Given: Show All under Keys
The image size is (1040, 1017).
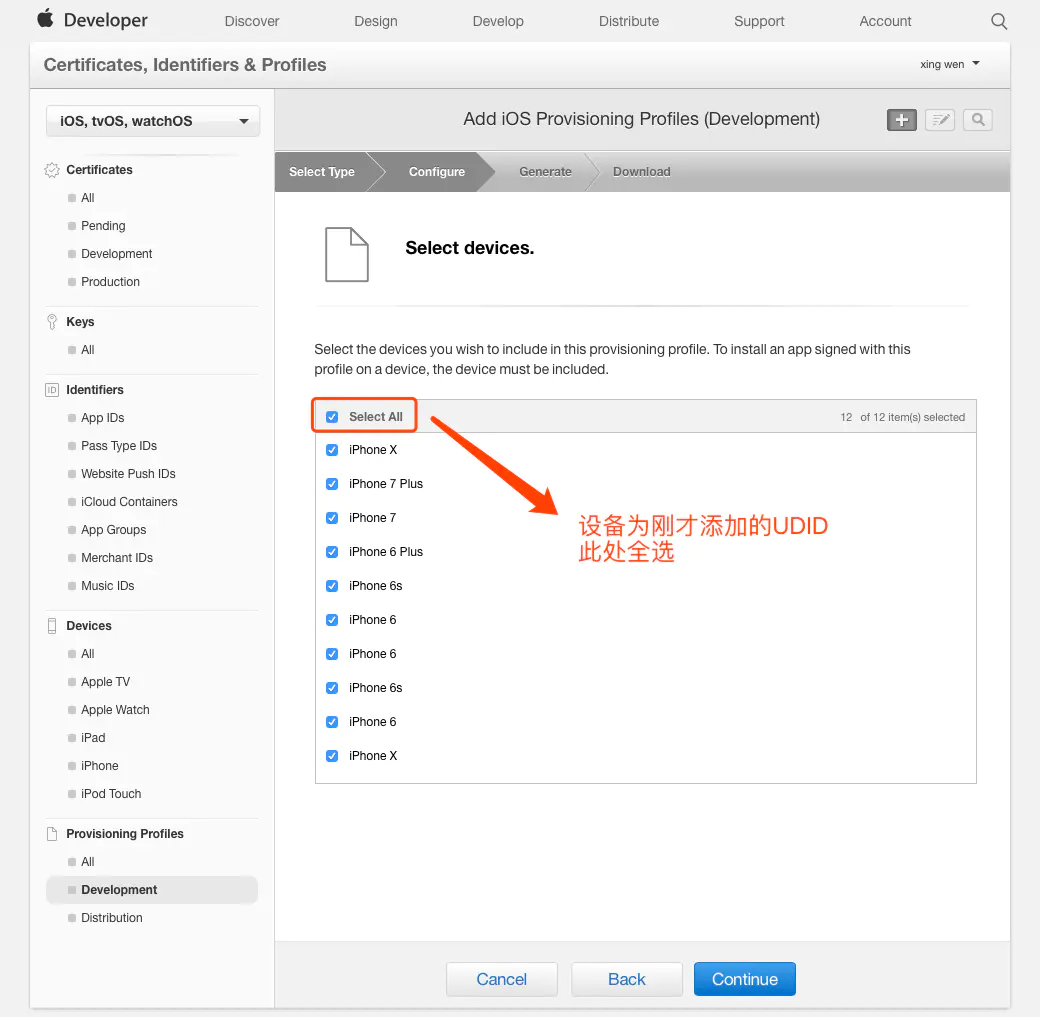Looking at the screenshot, I should 88,350.
